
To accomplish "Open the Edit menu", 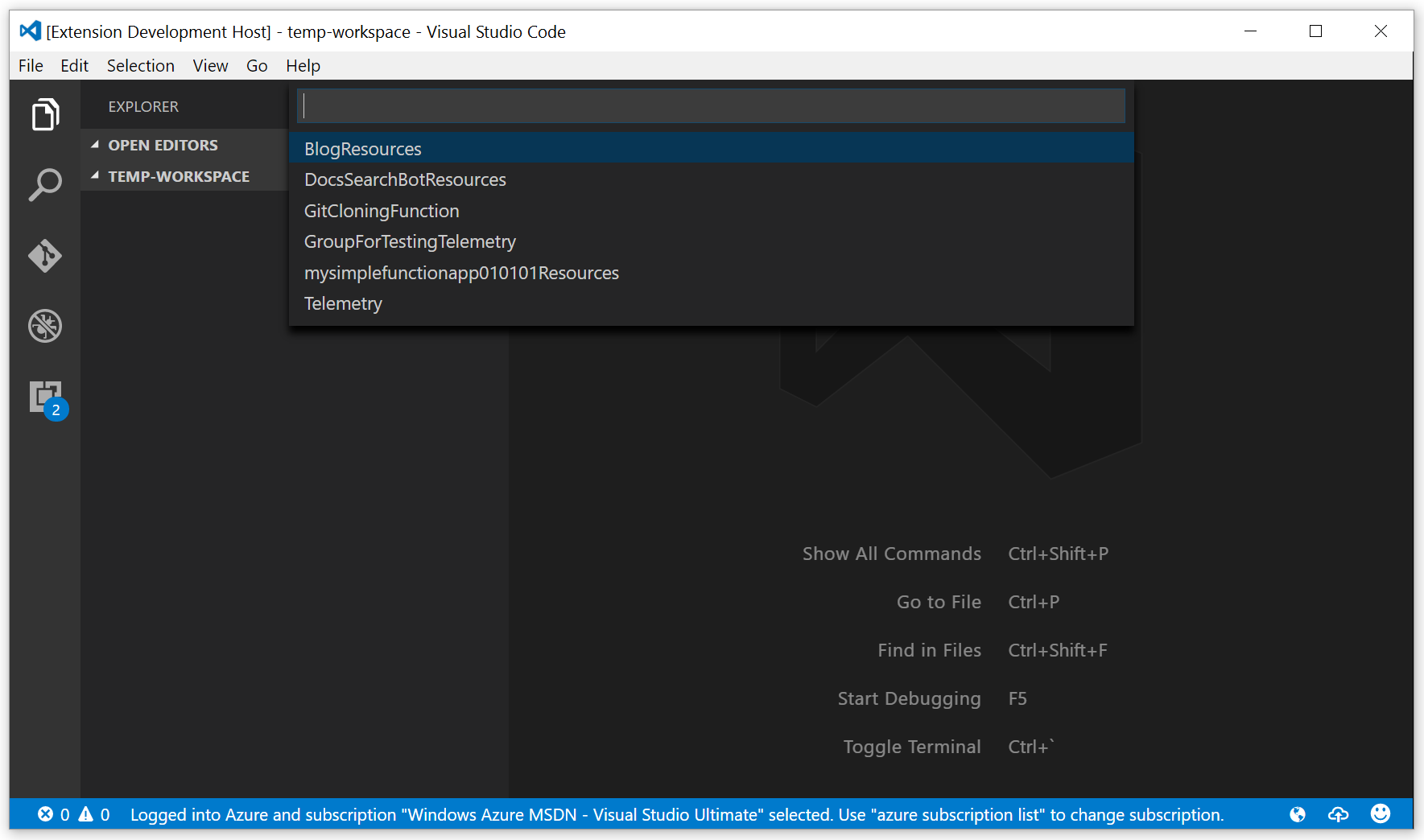I will pos(74,66).
